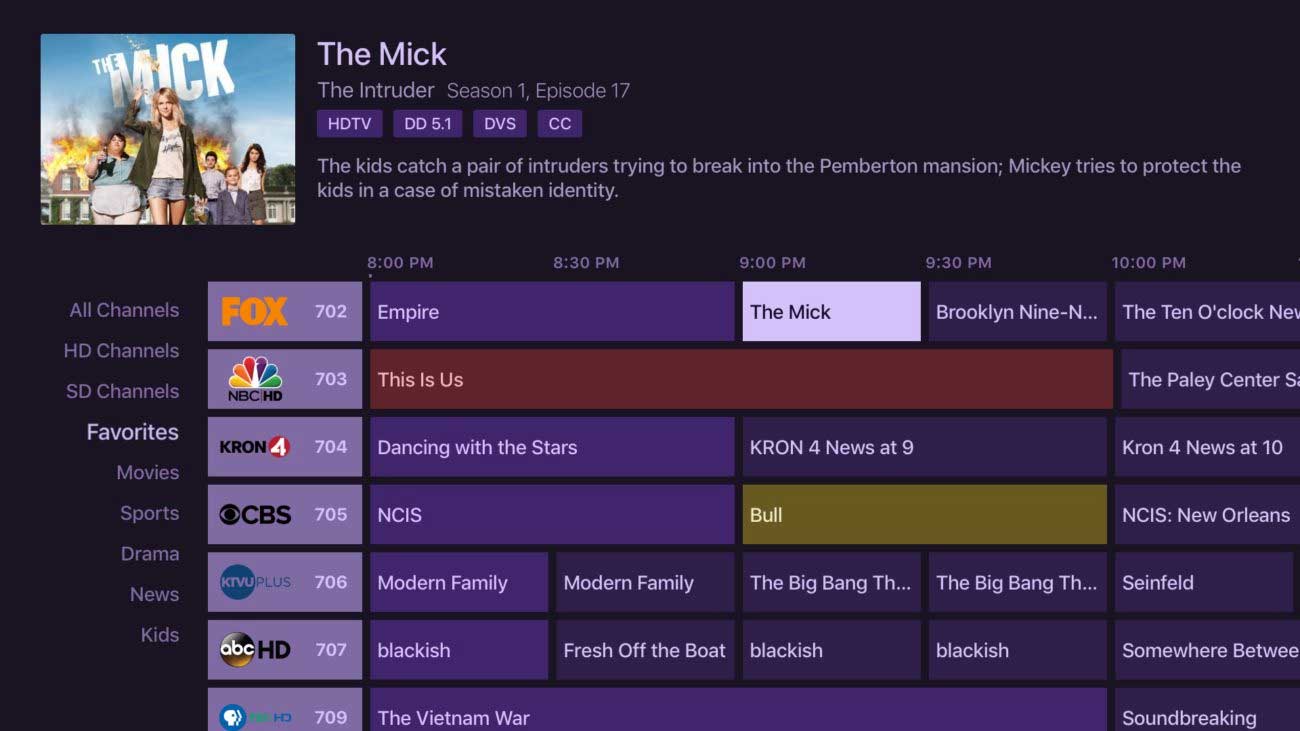The width and height of the screenshot is (1300, 731).
Task: Pick the ABC HD channel logo
Action: coord(255,650)
